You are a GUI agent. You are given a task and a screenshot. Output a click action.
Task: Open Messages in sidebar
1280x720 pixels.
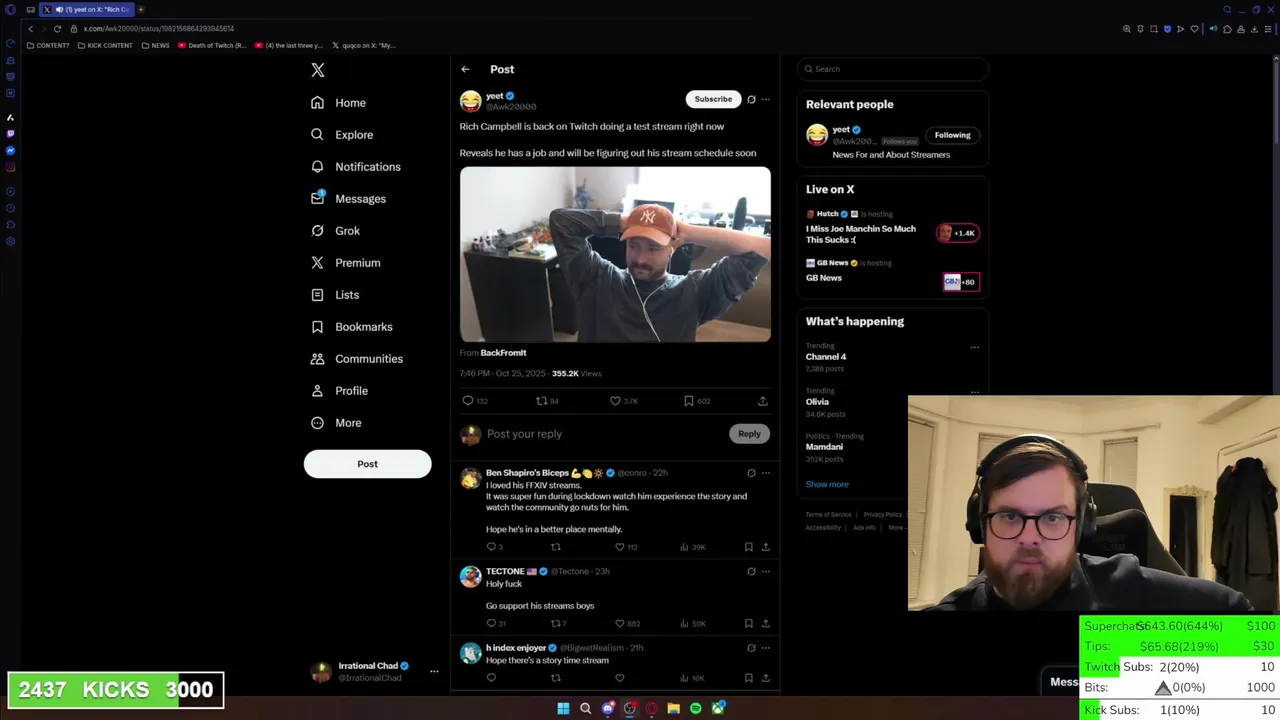tap(348, 199)
